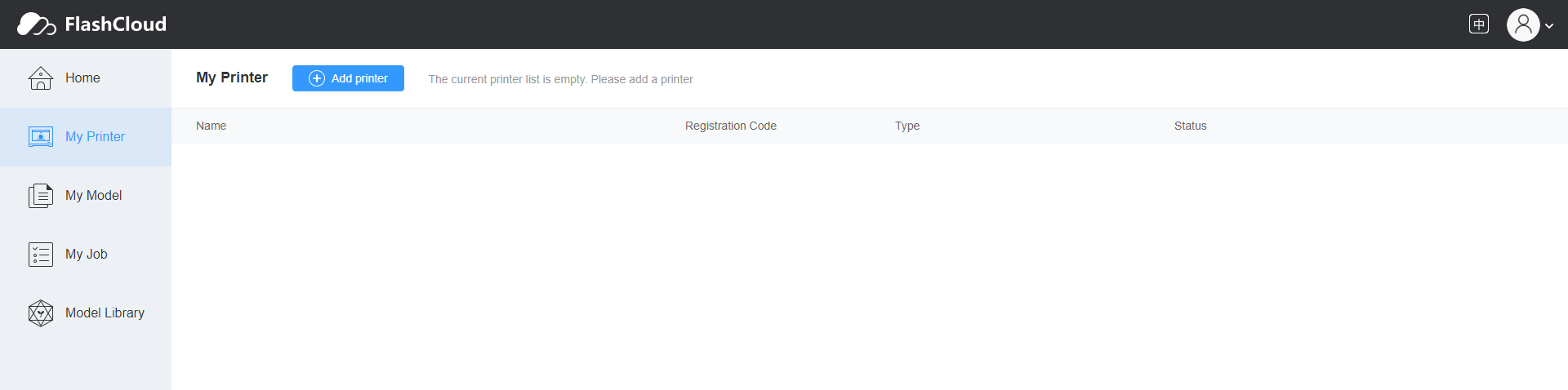Open the Model Library sidebar label
Viewport: 1568px width, 390px height.
pyautogui.click(x=105, y=313)
